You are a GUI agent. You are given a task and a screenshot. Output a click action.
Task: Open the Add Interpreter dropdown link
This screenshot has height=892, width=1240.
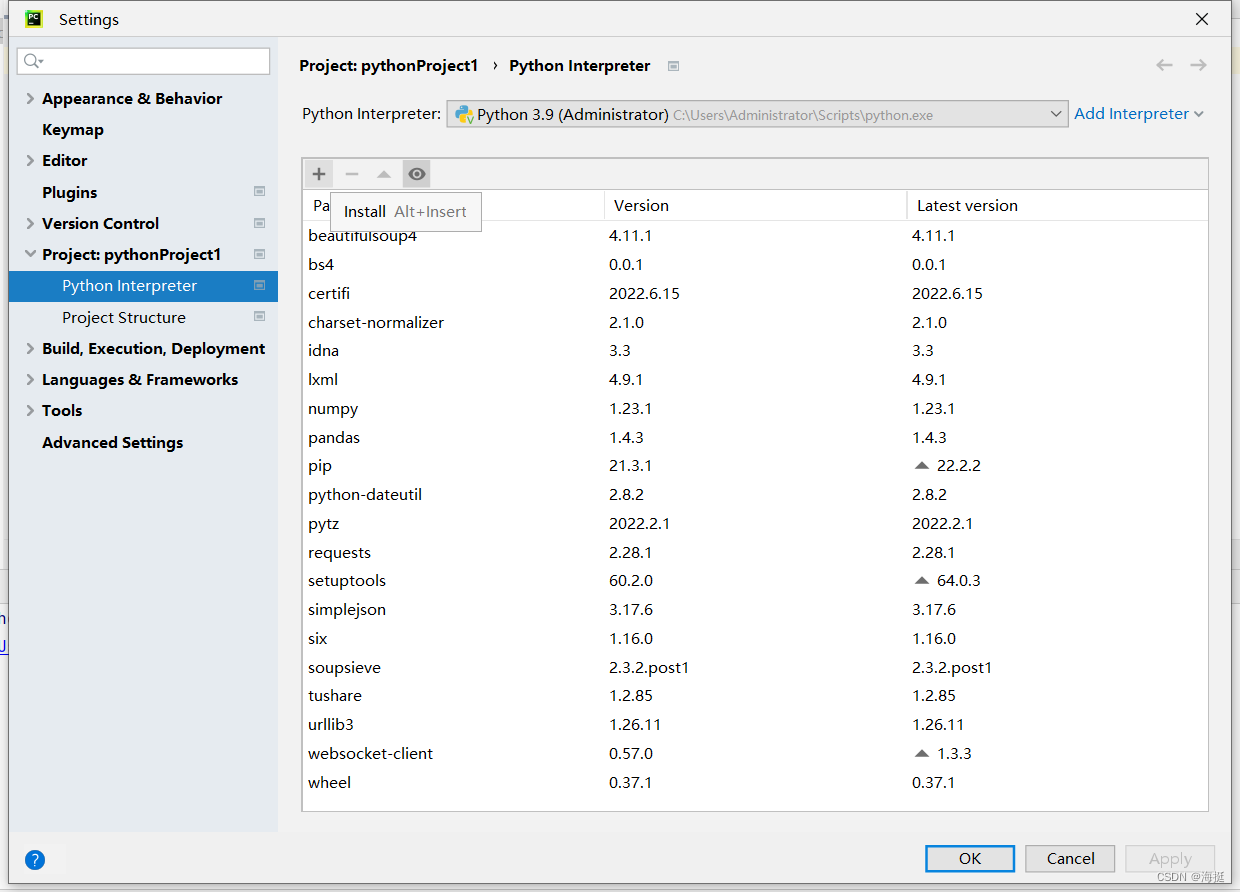click(1139, 114)
